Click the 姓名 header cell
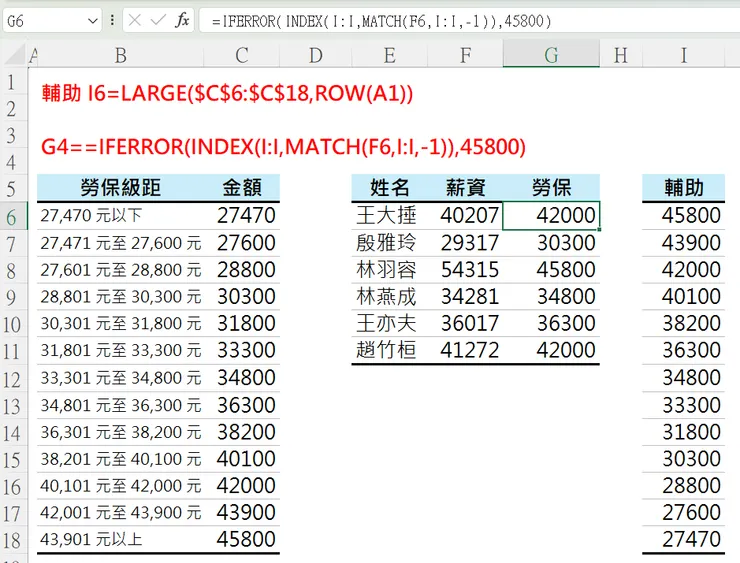 tap(390, 188)
